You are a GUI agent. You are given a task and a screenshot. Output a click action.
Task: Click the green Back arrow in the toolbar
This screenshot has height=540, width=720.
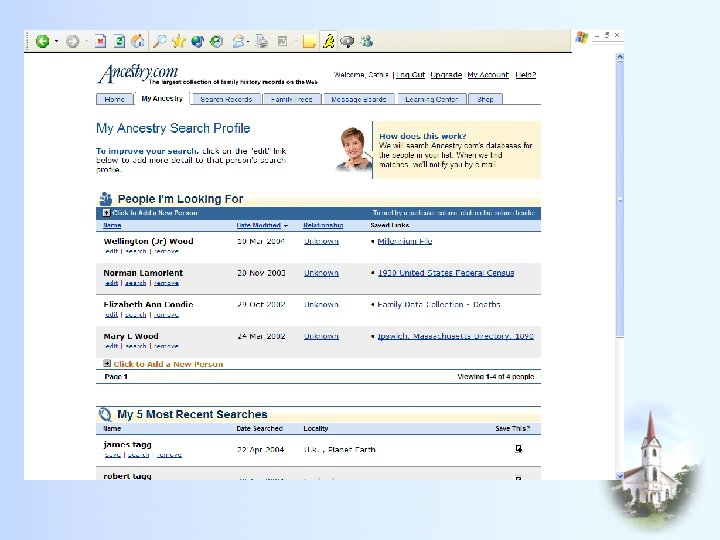click(x=42, y=41)
